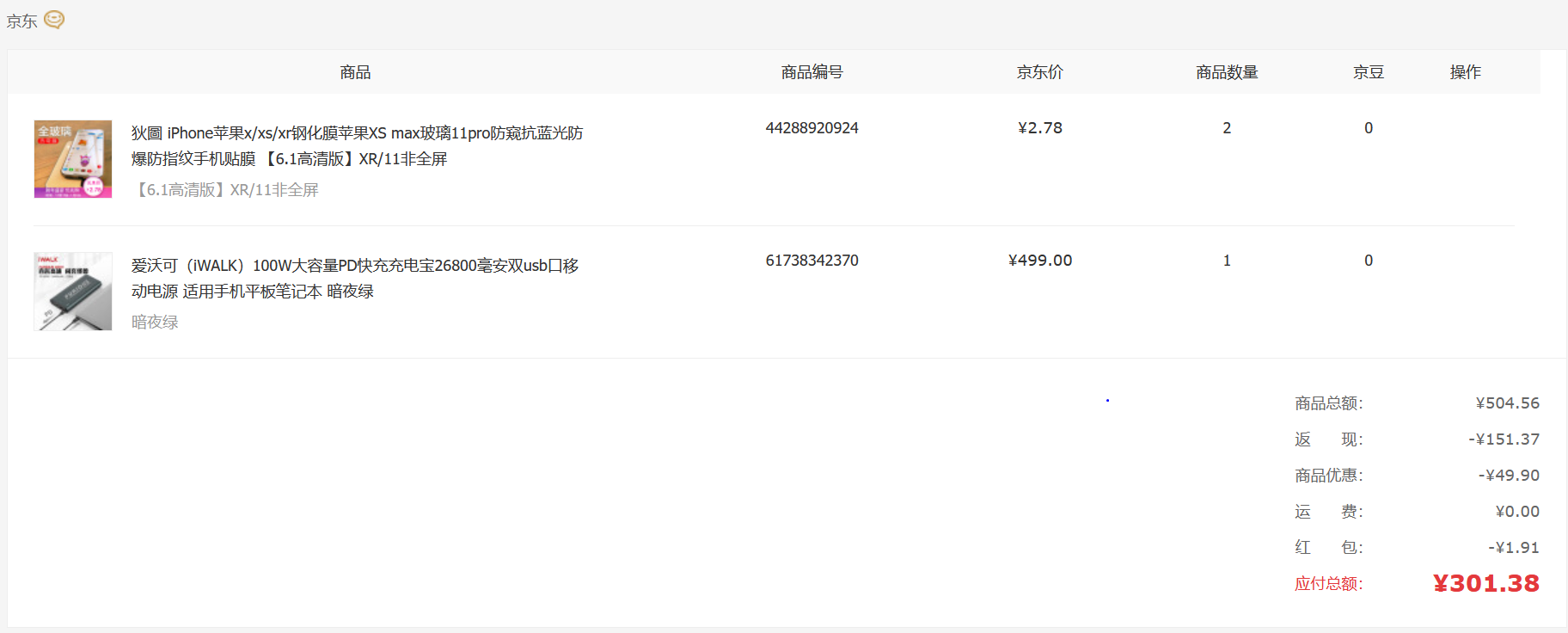The height and width of the screenshot is (633, 1568).
Task: Open the iPhone screen protector thumbnail
Action: pyautogui.click(x=73, y=159)
